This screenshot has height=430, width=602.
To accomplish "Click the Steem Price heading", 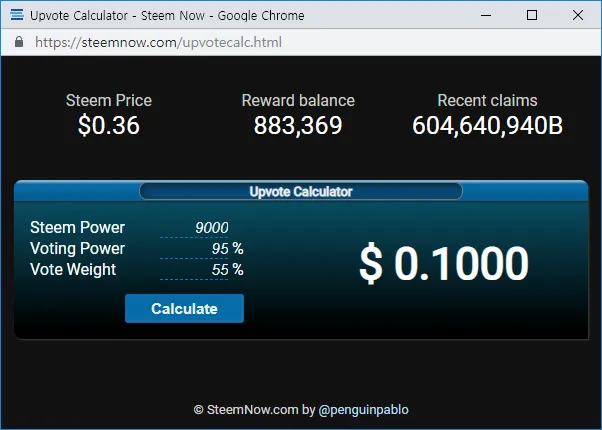I will coord(109,101).
